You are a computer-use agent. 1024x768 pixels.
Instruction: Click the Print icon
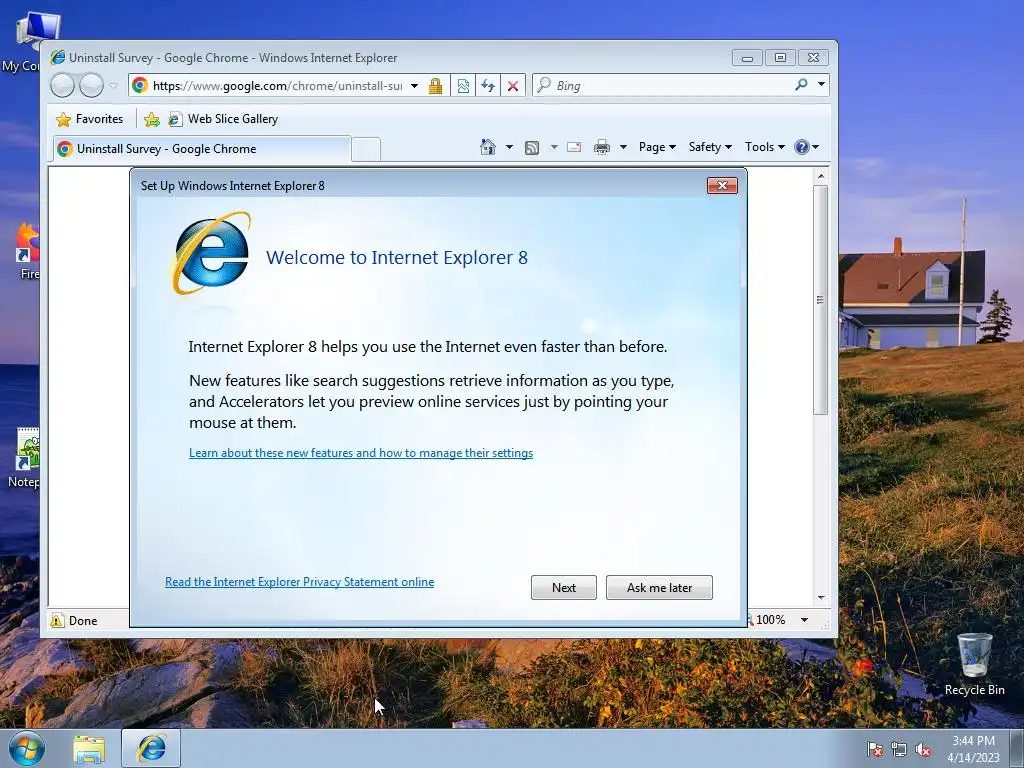601,148
